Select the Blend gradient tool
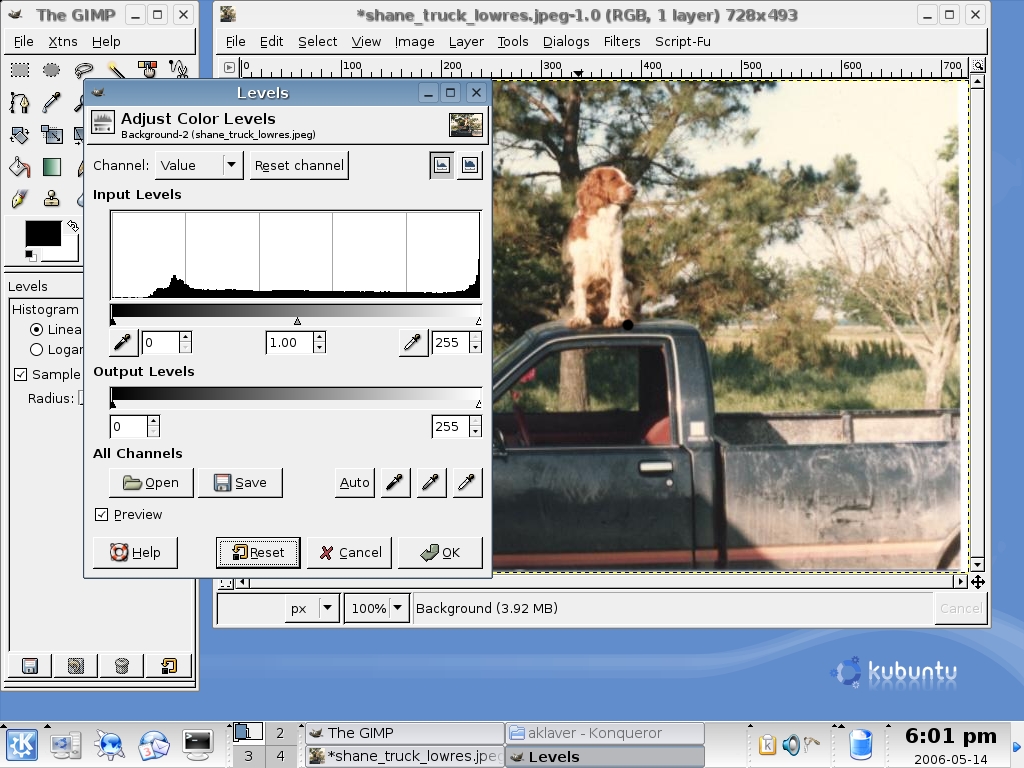Screen dimensions: 1024x768 coord(51,166)
